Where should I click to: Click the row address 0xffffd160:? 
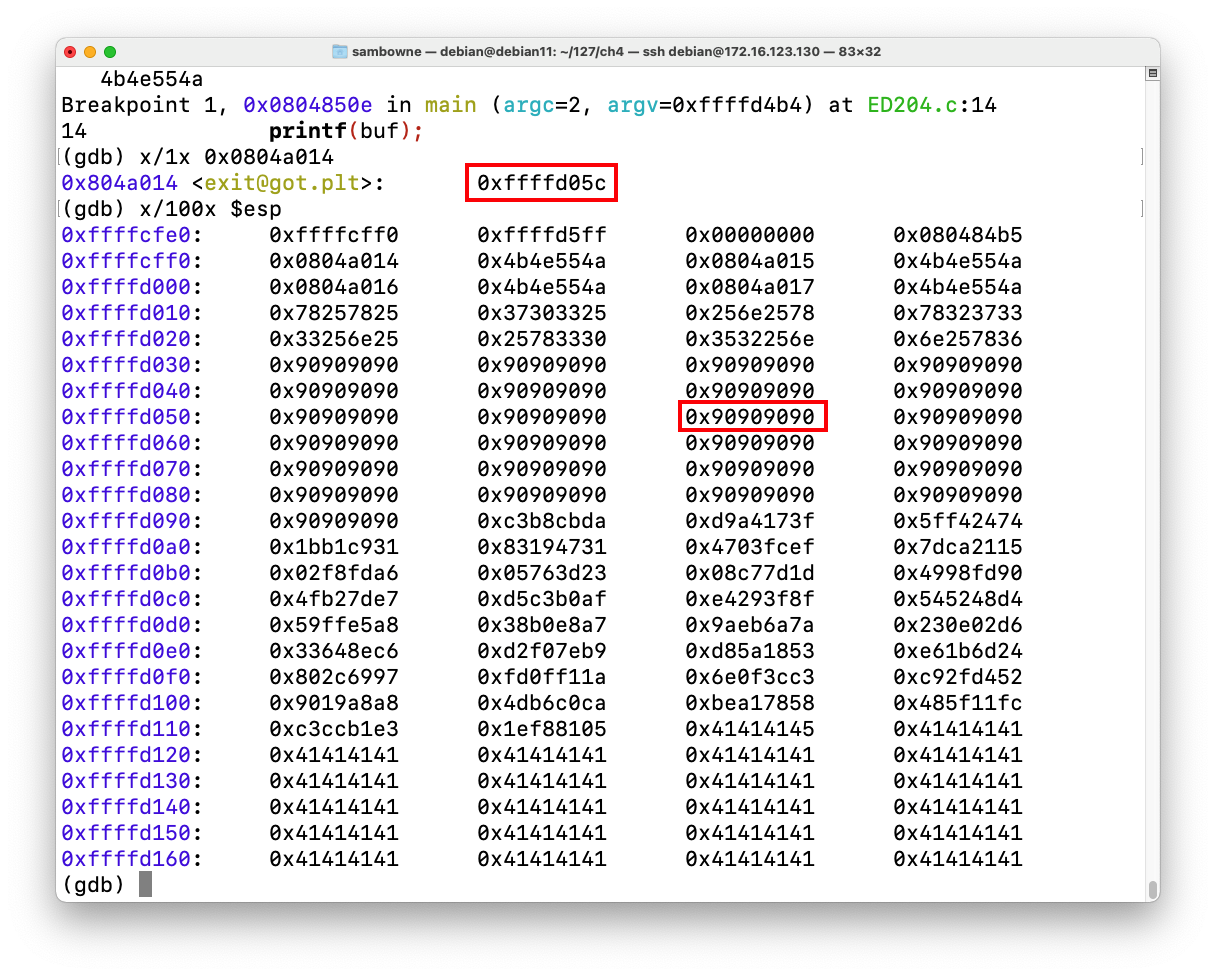132,859
